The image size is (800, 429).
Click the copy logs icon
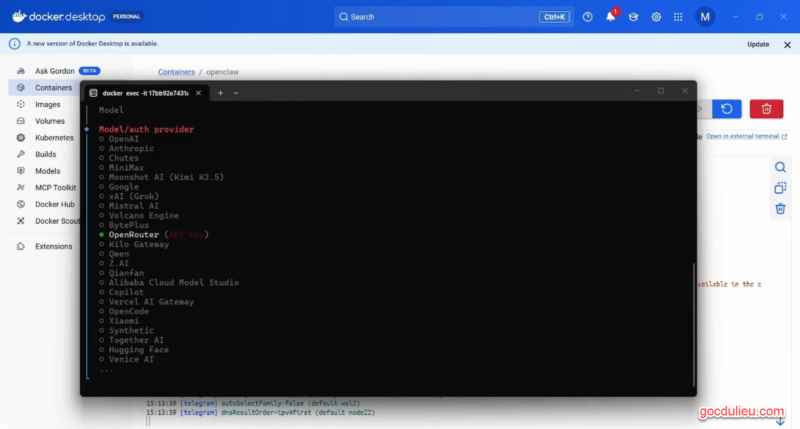(780, 188)
